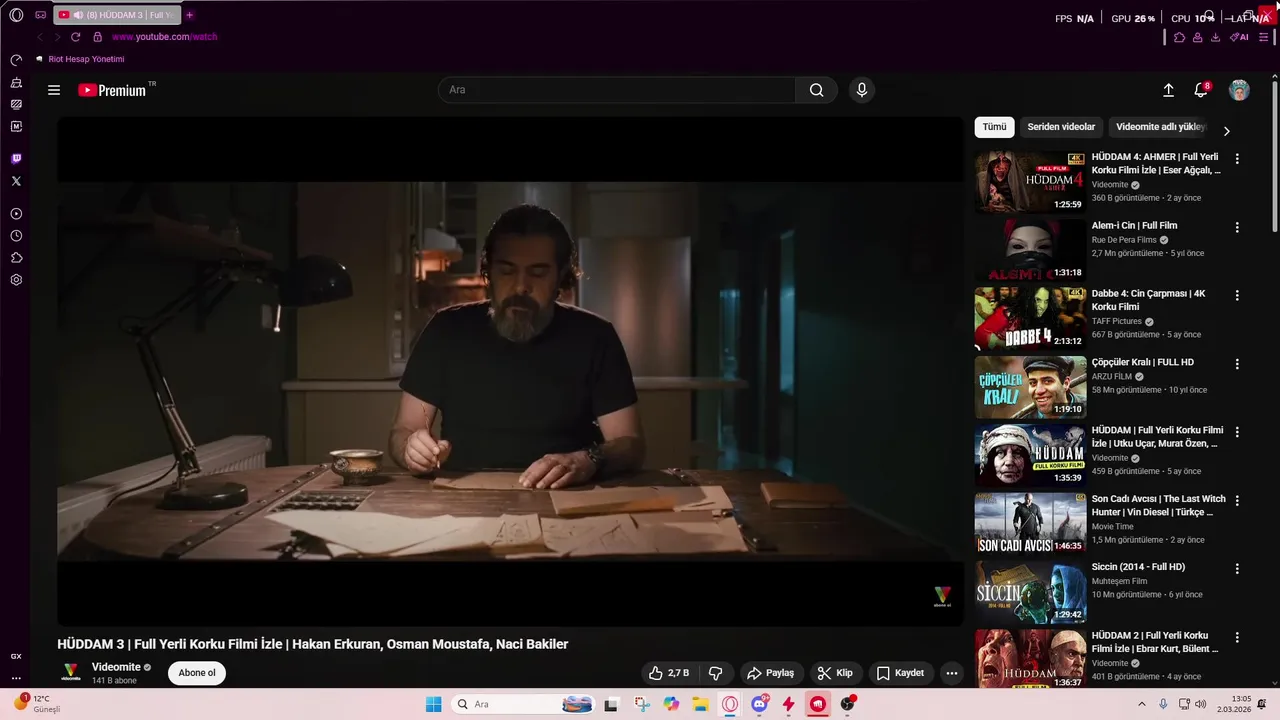Open toolbar extensions cube icon
This screenshot has height=720, width=1280.
coord(1179,37)
